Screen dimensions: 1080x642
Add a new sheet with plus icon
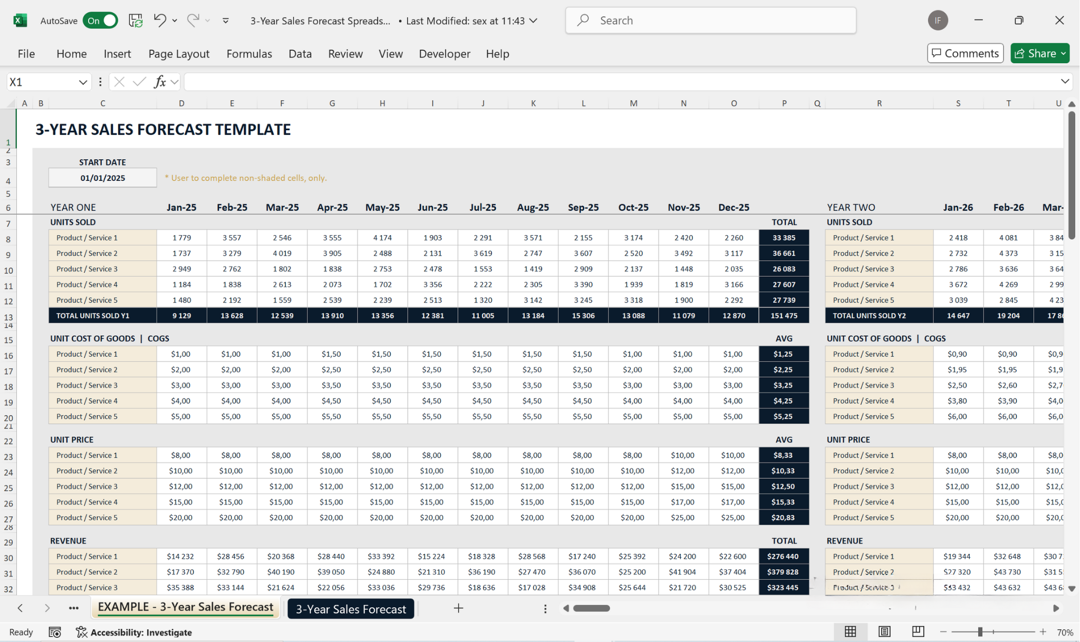coord(458,608)
